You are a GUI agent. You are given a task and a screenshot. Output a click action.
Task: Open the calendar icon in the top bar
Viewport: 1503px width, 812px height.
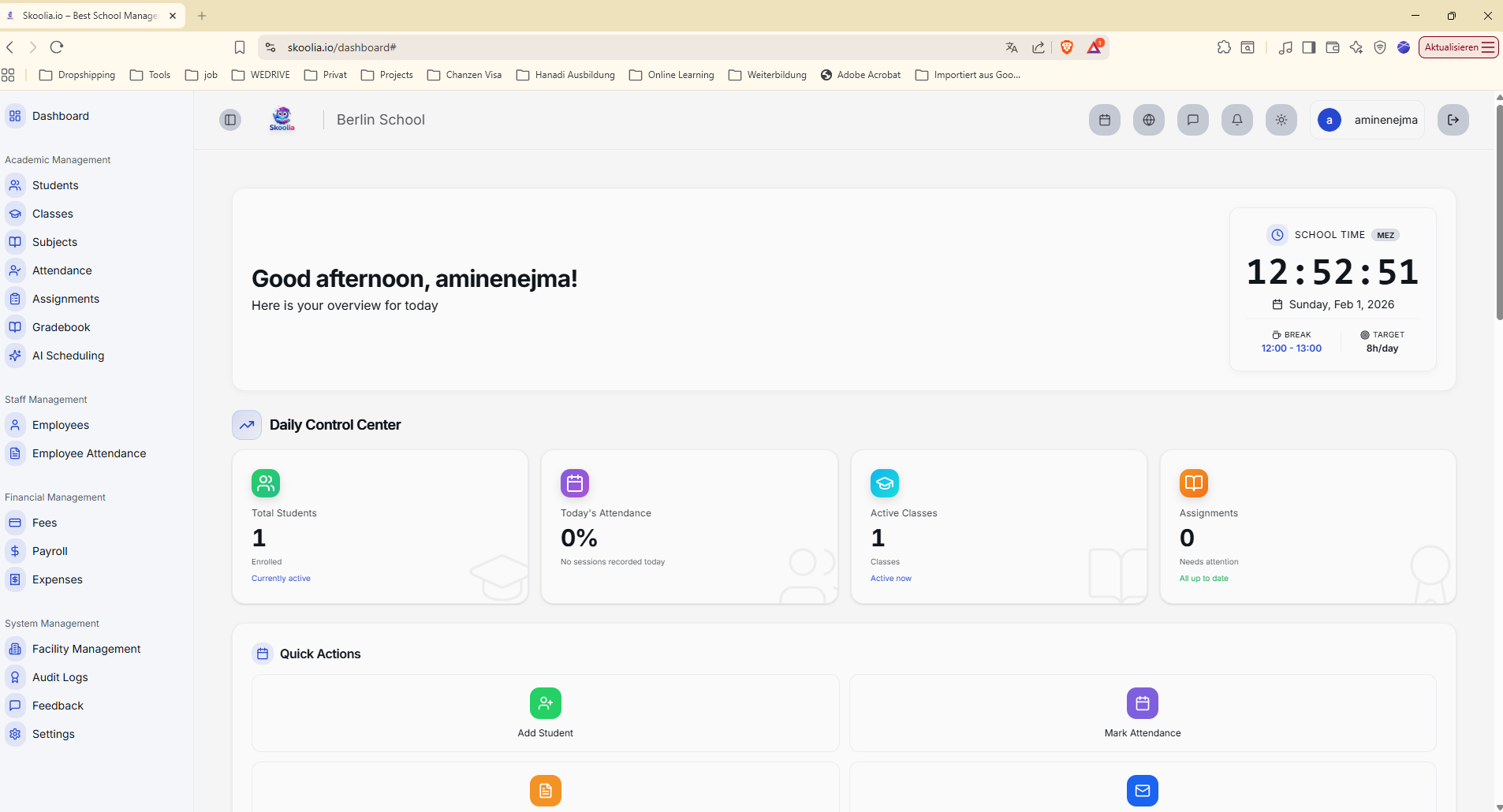(x=1103, y=120)
